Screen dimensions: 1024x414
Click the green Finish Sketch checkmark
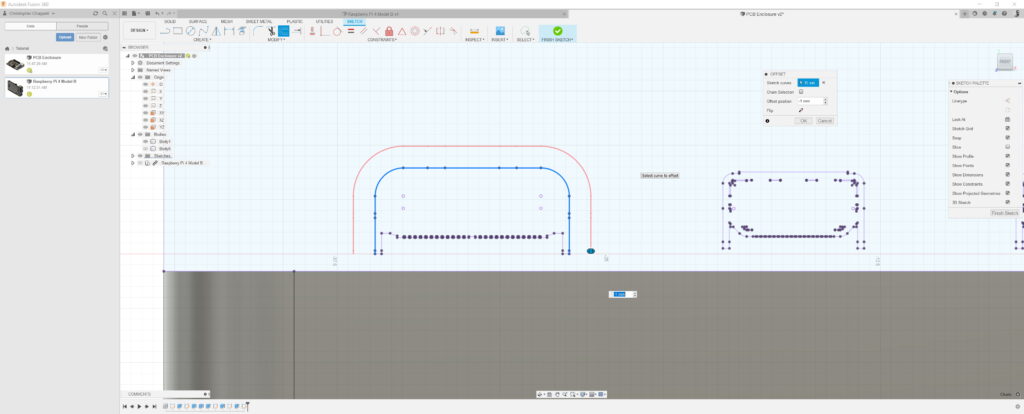point(557,31)
